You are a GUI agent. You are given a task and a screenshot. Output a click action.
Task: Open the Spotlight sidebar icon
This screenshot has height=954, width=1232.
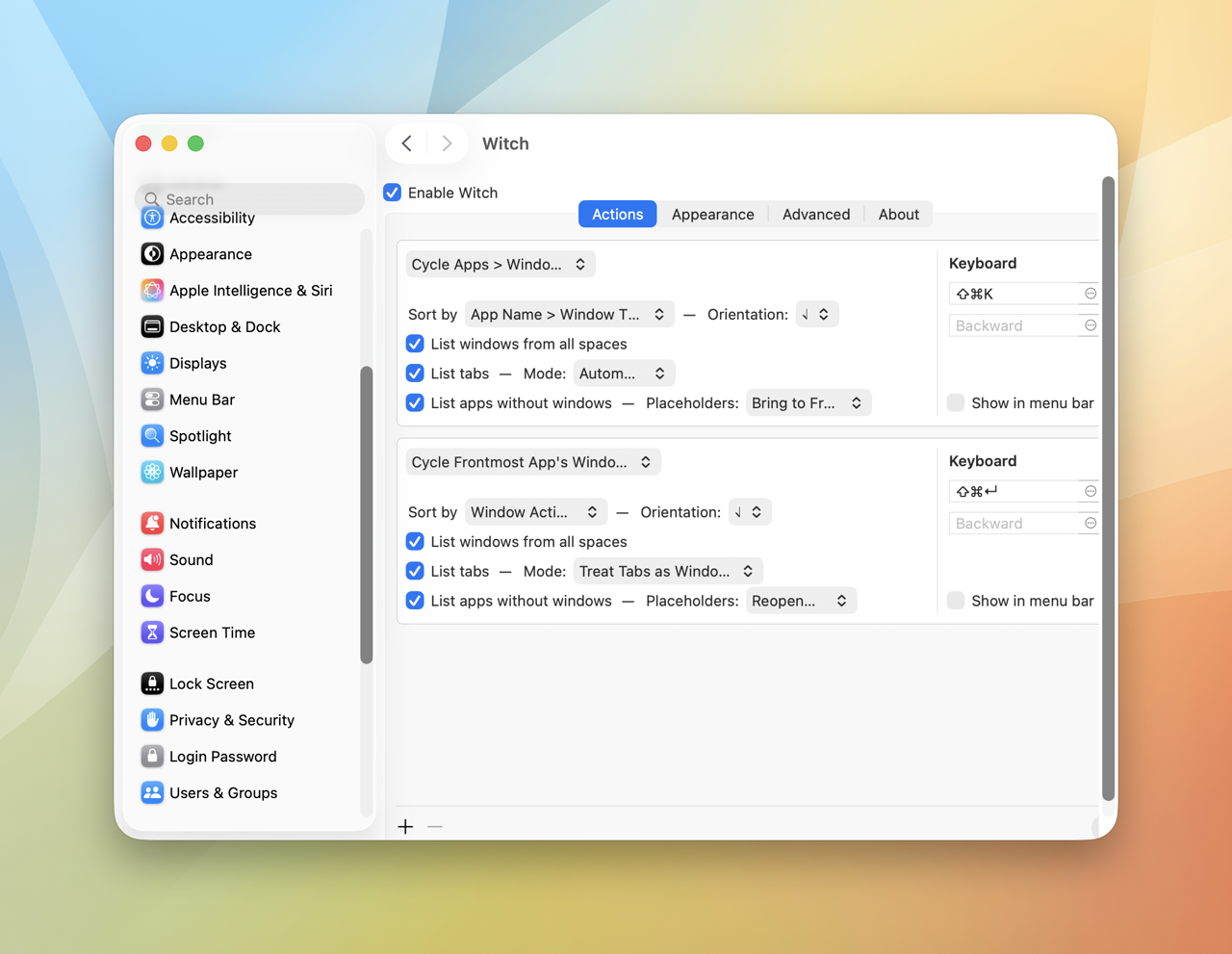(152, 436)
